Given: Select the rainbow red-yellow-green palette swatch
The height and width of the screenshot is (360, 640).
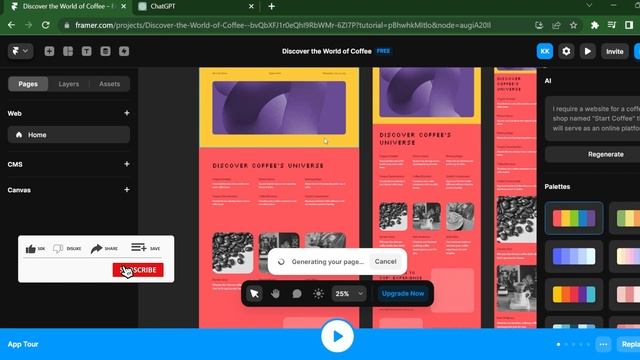Looking at the screenshot, I should tap(574, 218).
